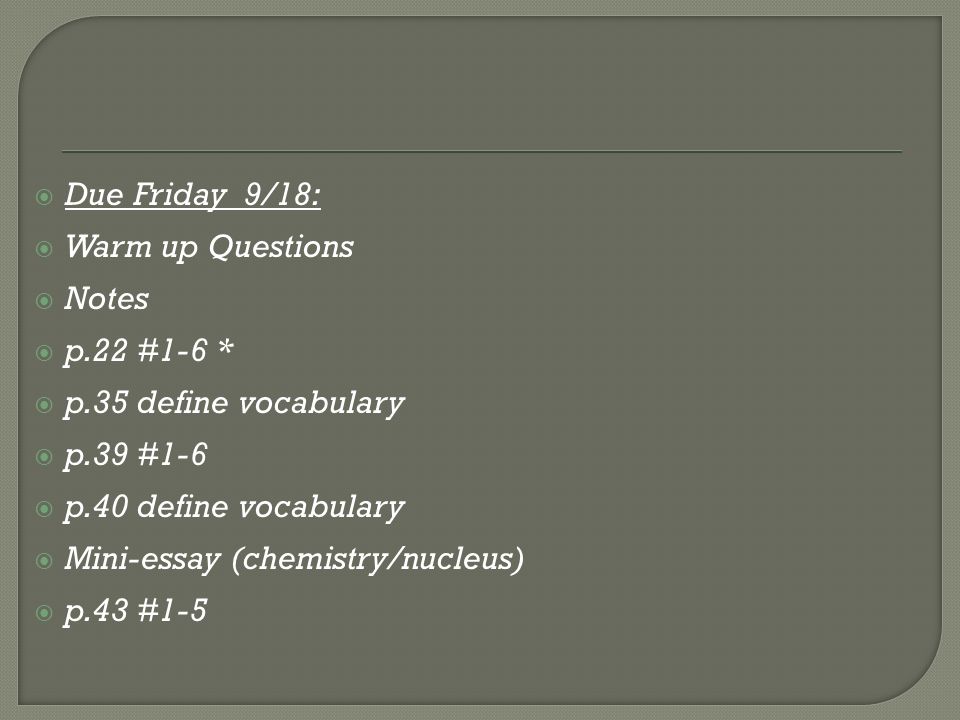Select the bullet marker before Notes
This screenshot has height=720, width=960.
(44, 301)
